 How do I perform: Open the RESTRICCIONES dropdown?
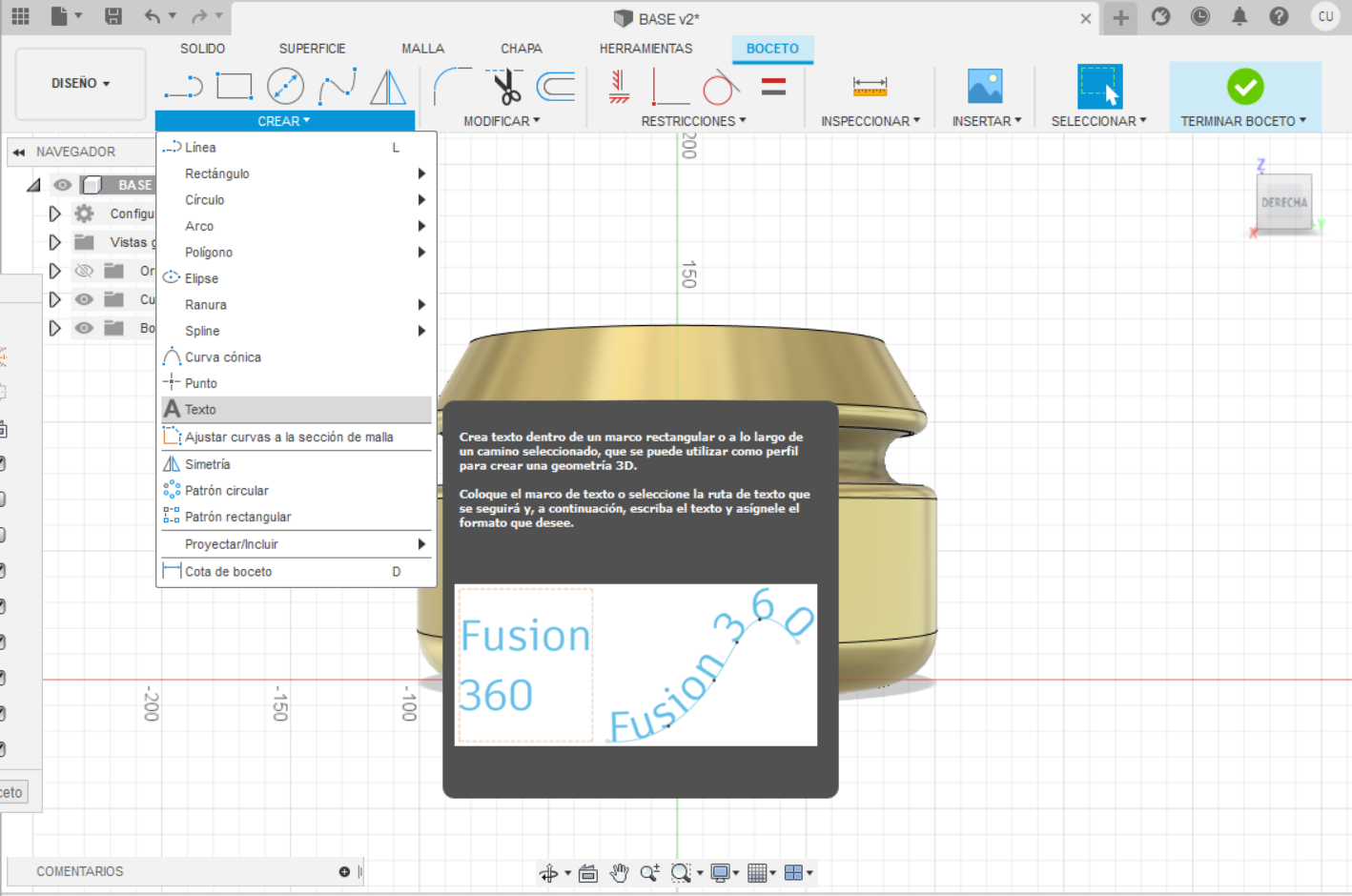[x=693, y=121]
